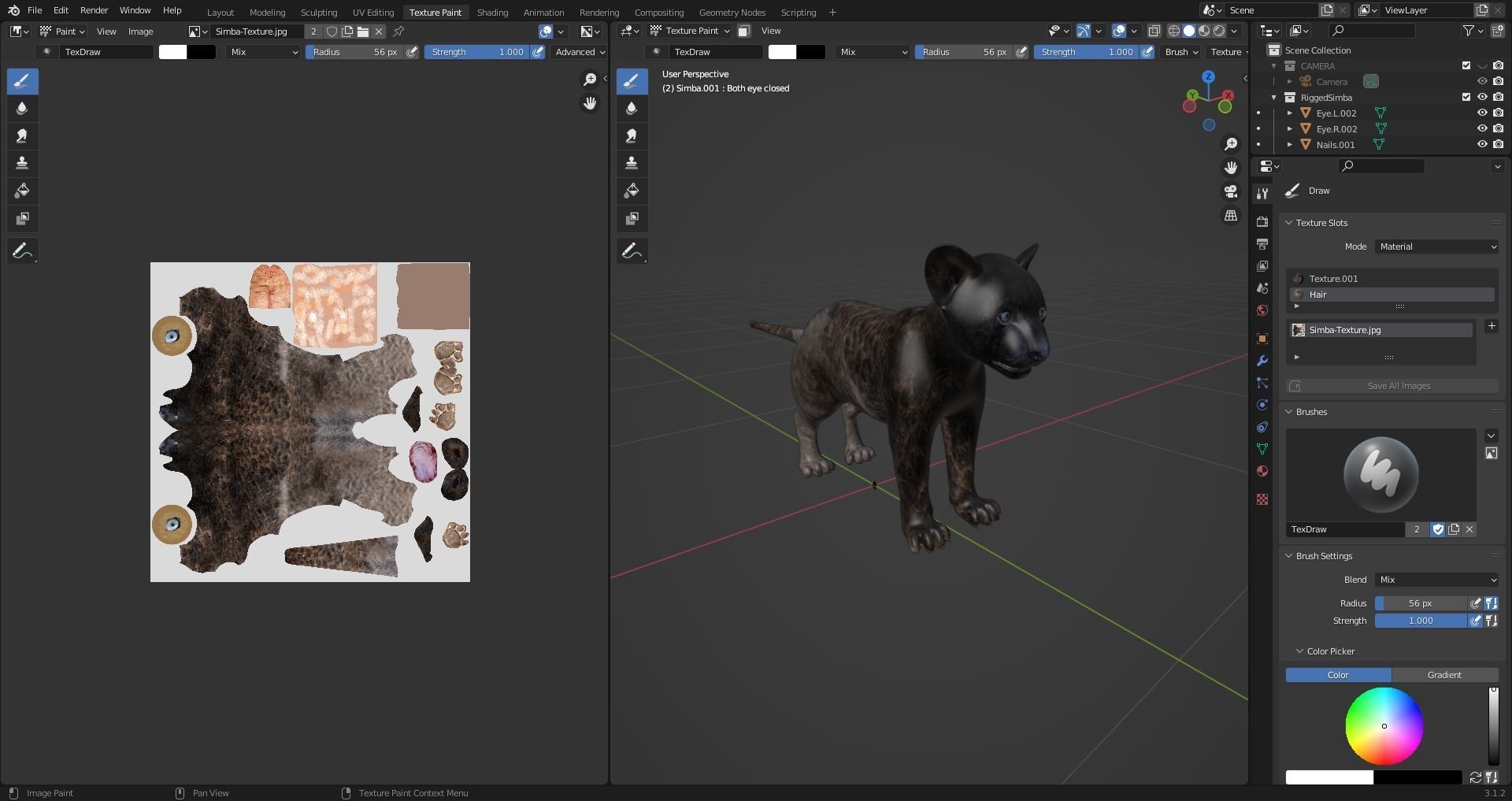This screenshot has width=1512, height=801.
Task: Toggle radius pressure sensitivity in Brush Settings
Action: tap(1476, 603)
